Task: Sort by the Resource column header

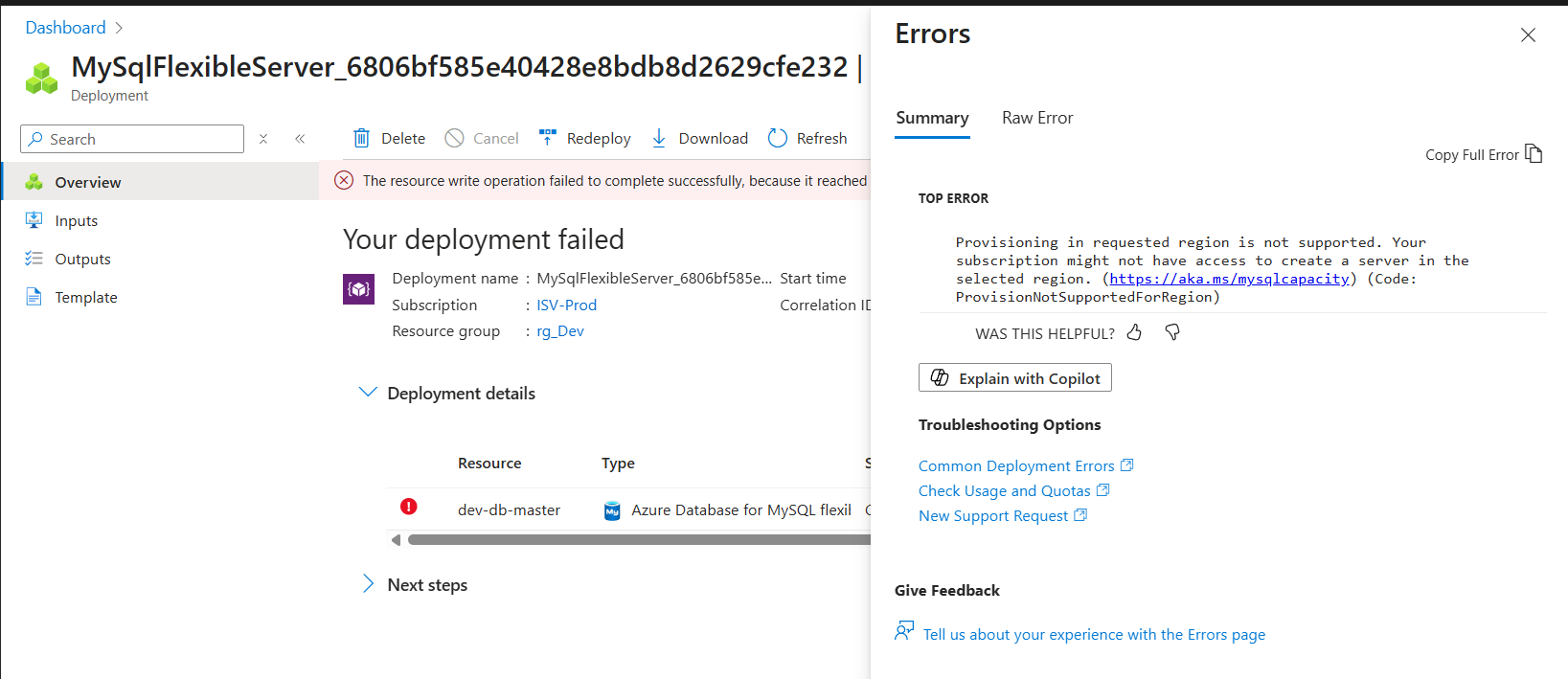Action: (489, 463)
